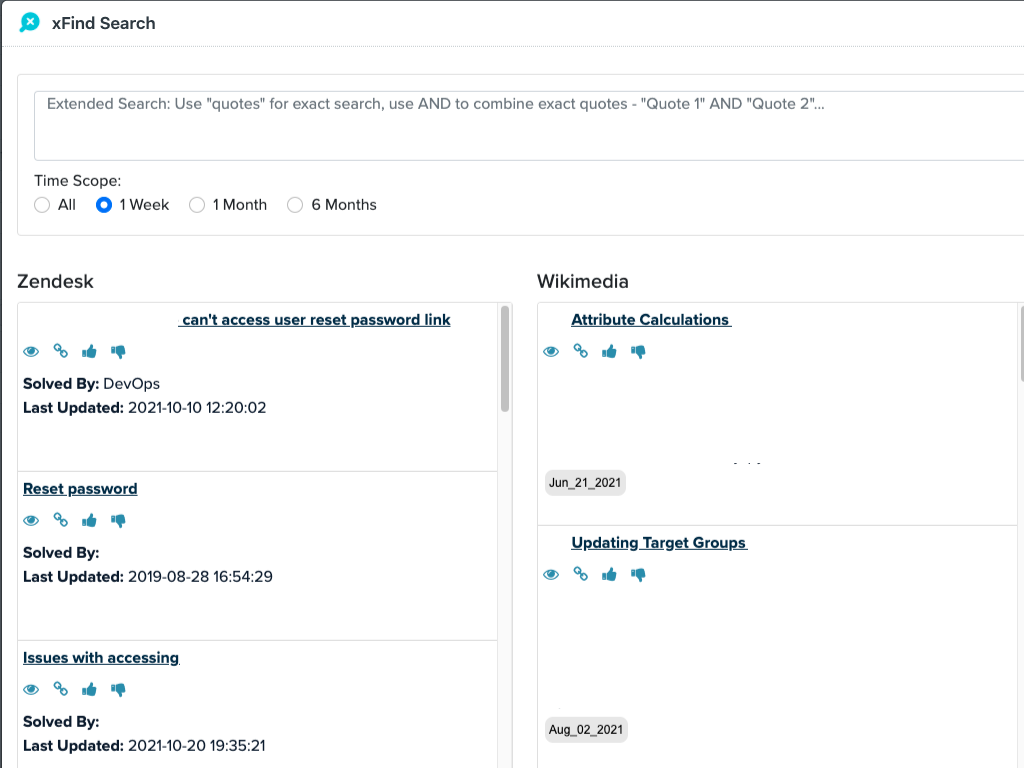The width and height of the screenshot is (1024, 768).
Task: Select the 1 Month time scope
Action: click(197, 205)
